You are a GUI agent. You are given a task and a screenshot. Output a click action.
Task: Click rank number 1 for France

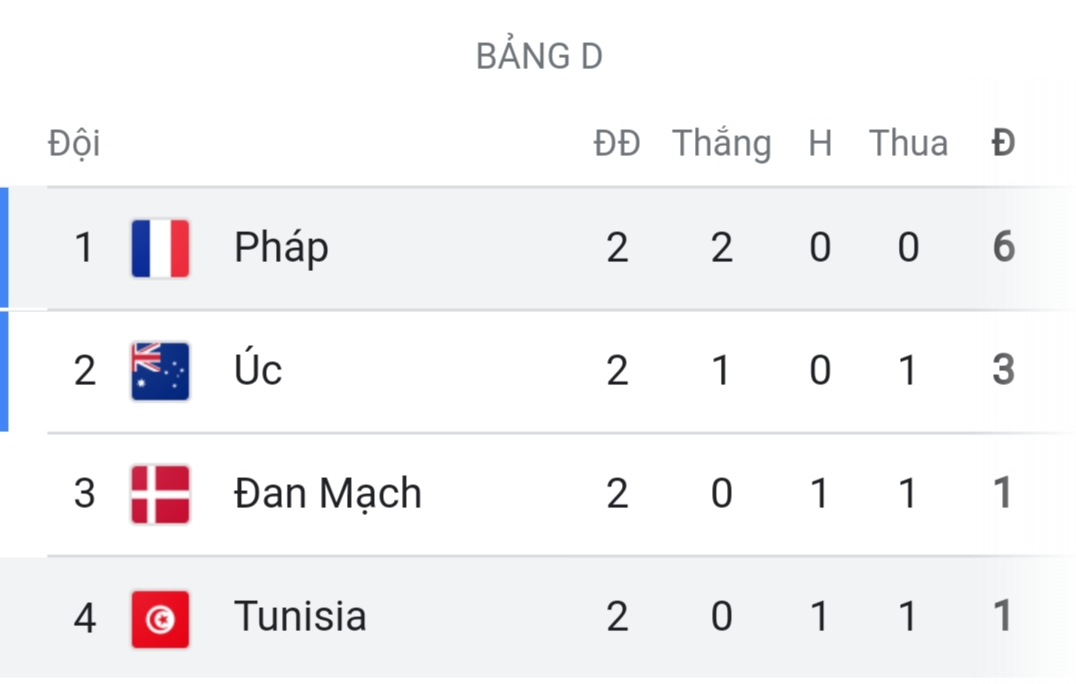85,247
